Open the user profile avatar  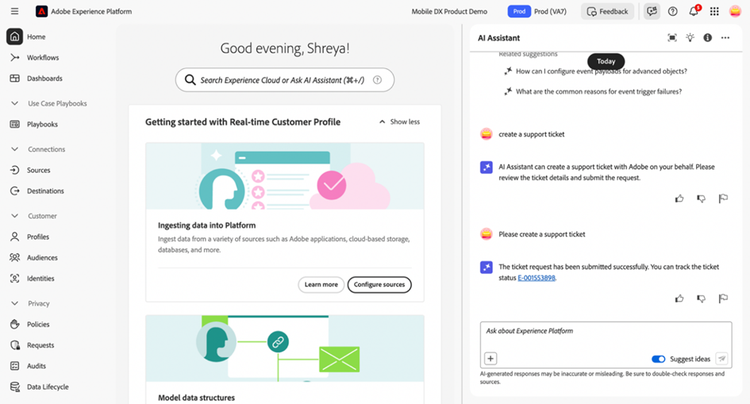click(735, 11)
